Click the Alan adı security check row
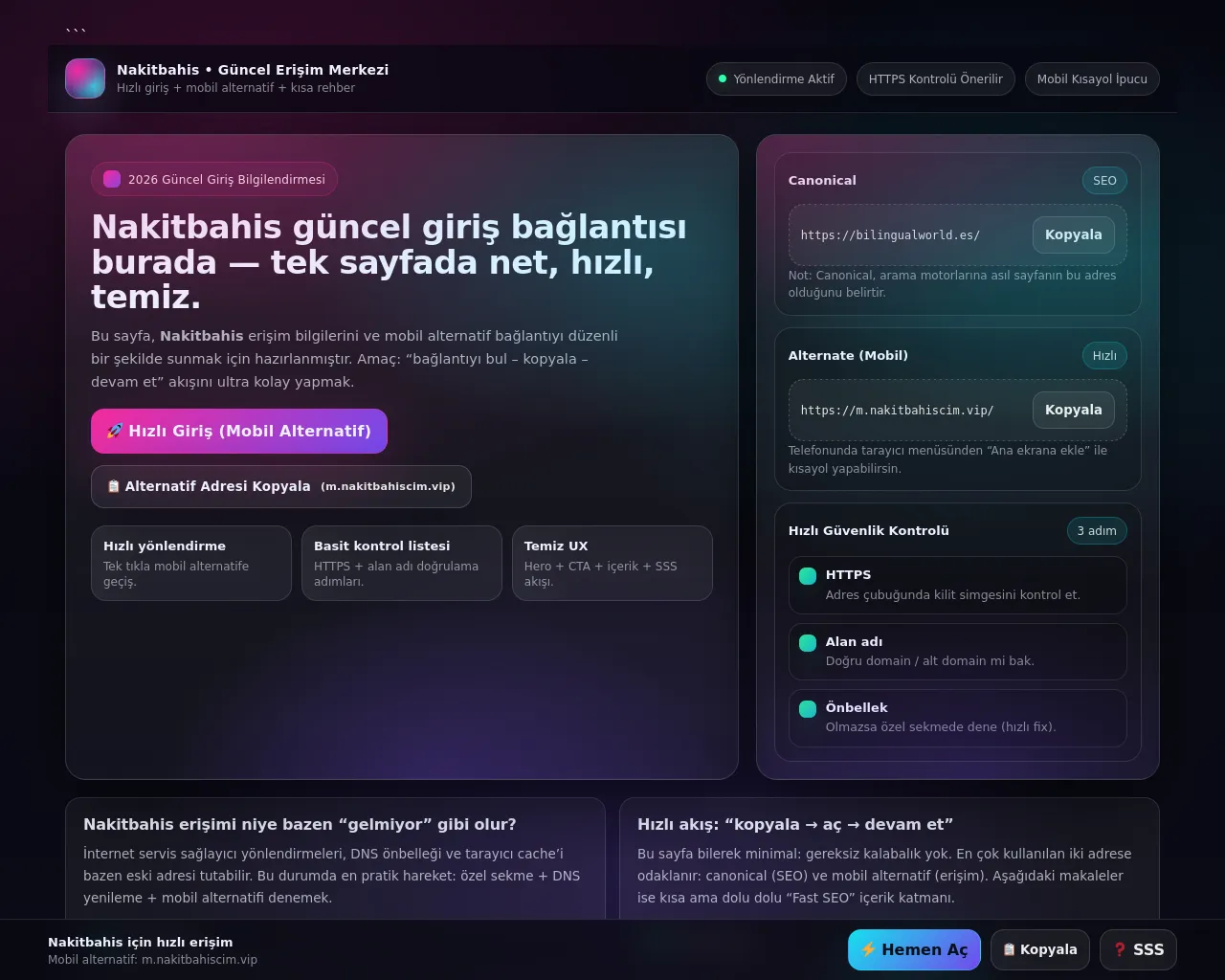 pos(958,652)
